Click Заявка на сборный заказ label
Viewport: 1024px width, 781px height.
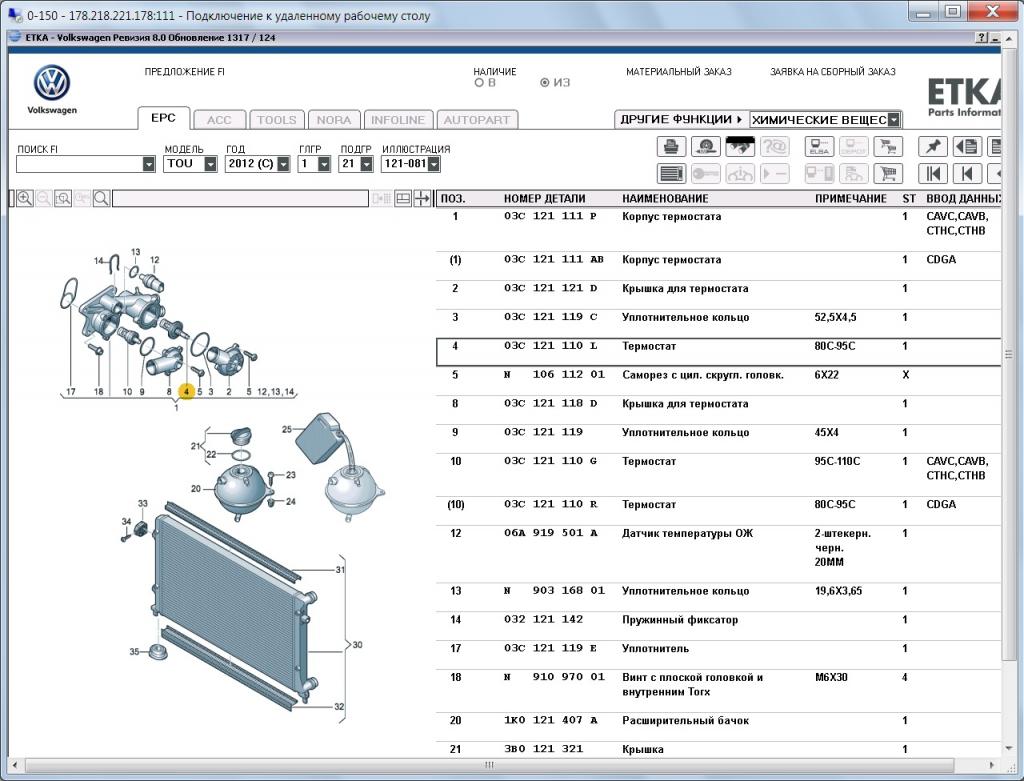[833, 72]
